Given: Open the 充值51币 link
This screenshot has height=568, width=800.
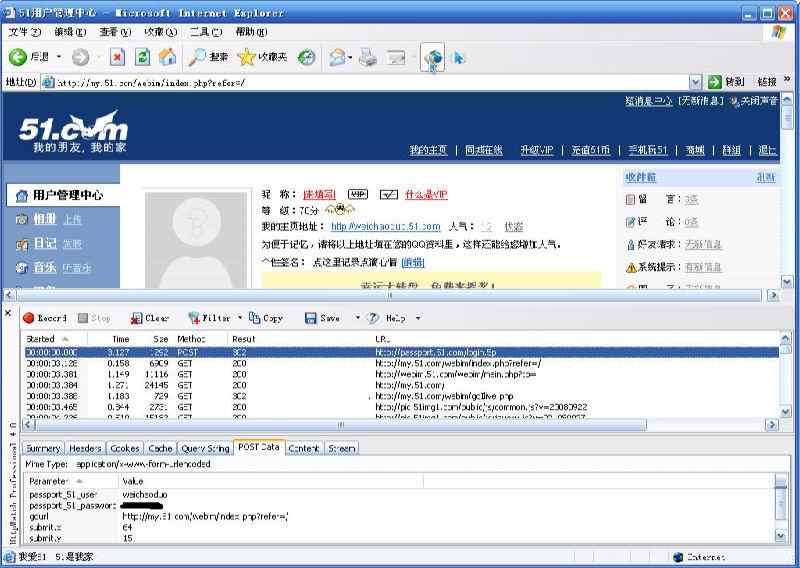Looking at the screenshot, I should tap(590, 150).
